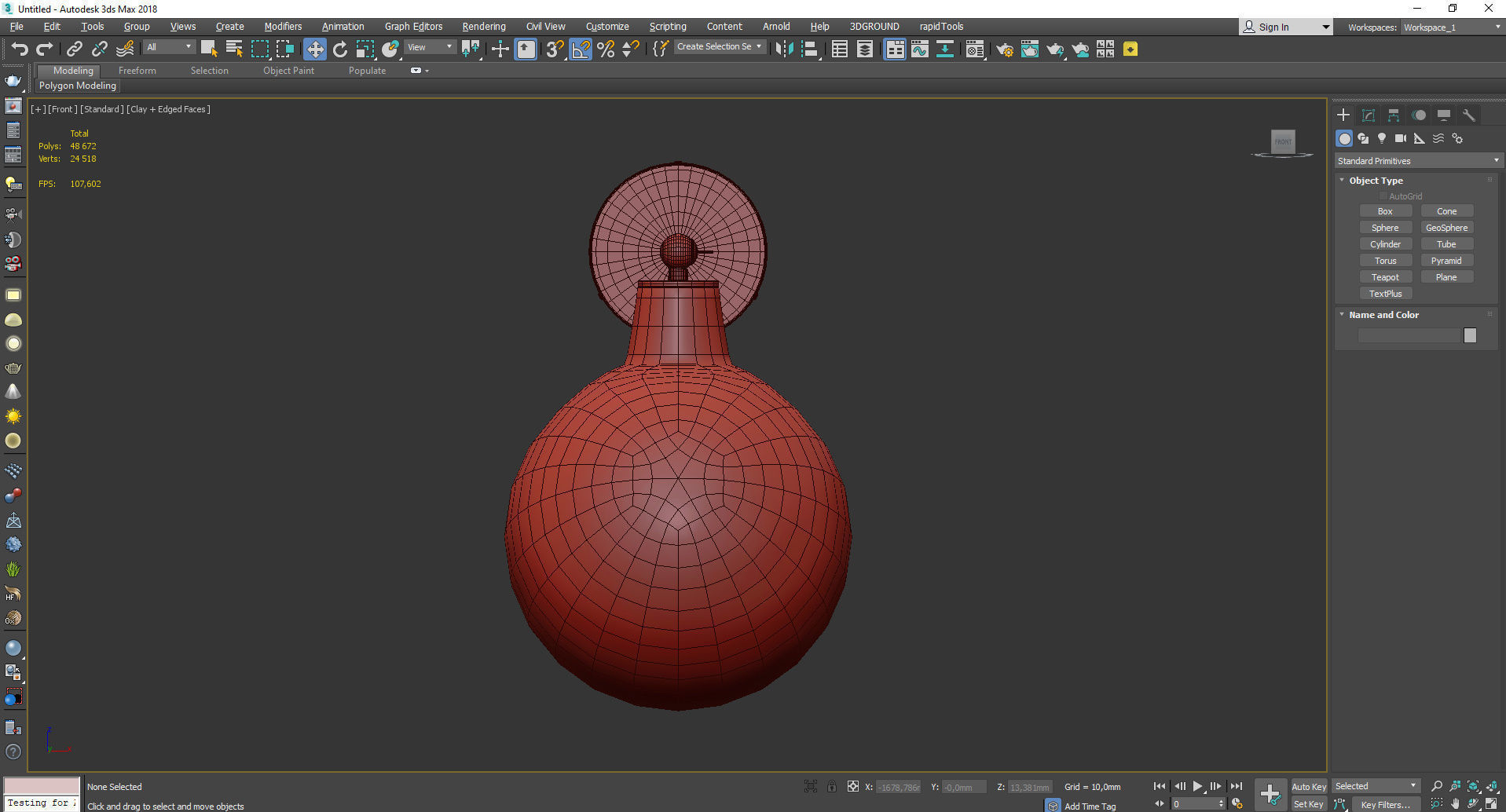
Task: Click the Select and Rotate tool
Action: 340,49
